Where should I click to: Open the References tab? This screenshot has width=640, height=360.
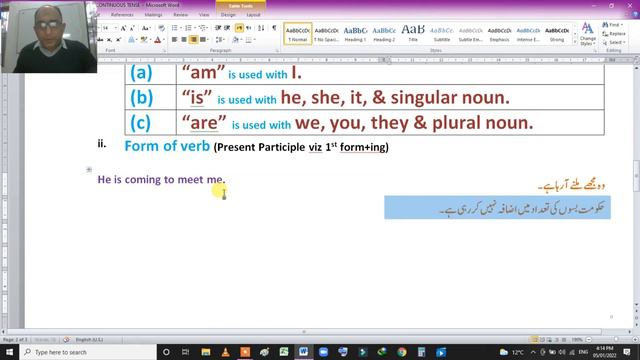coord(122,15)
